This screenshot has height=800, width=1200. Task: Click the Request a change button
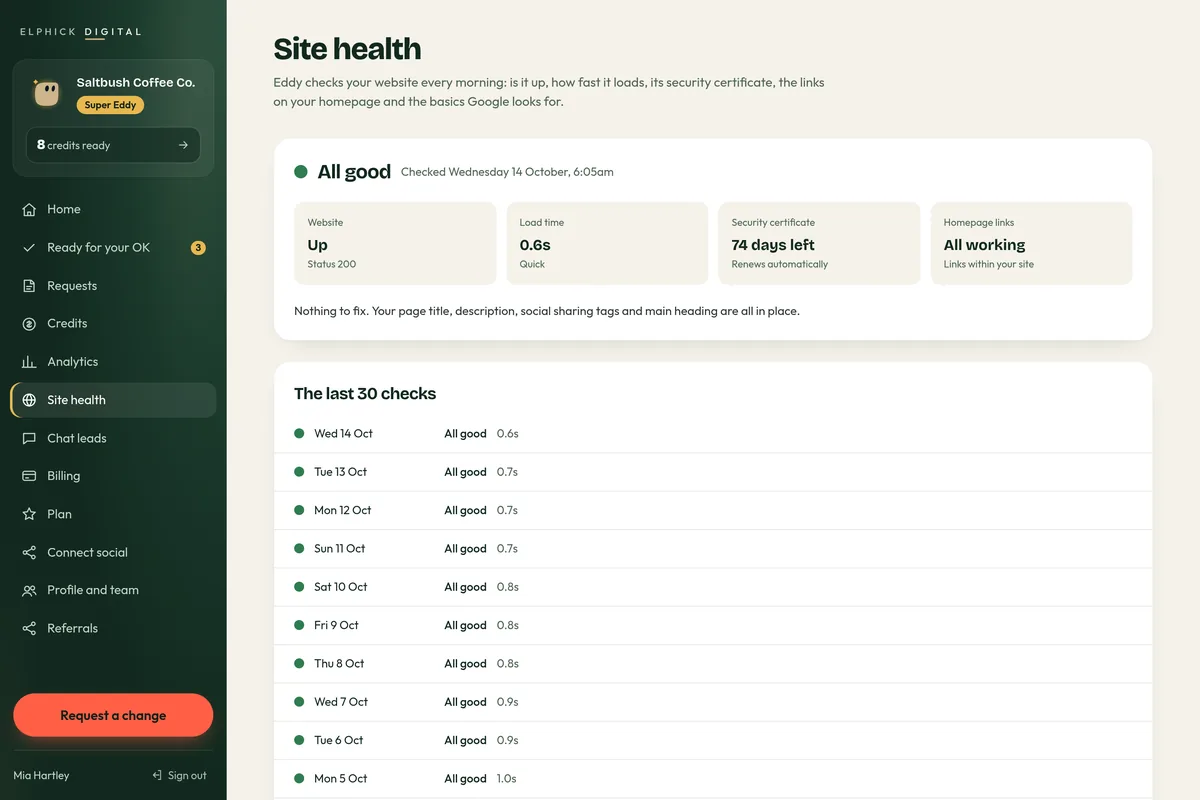click(113, 715)
